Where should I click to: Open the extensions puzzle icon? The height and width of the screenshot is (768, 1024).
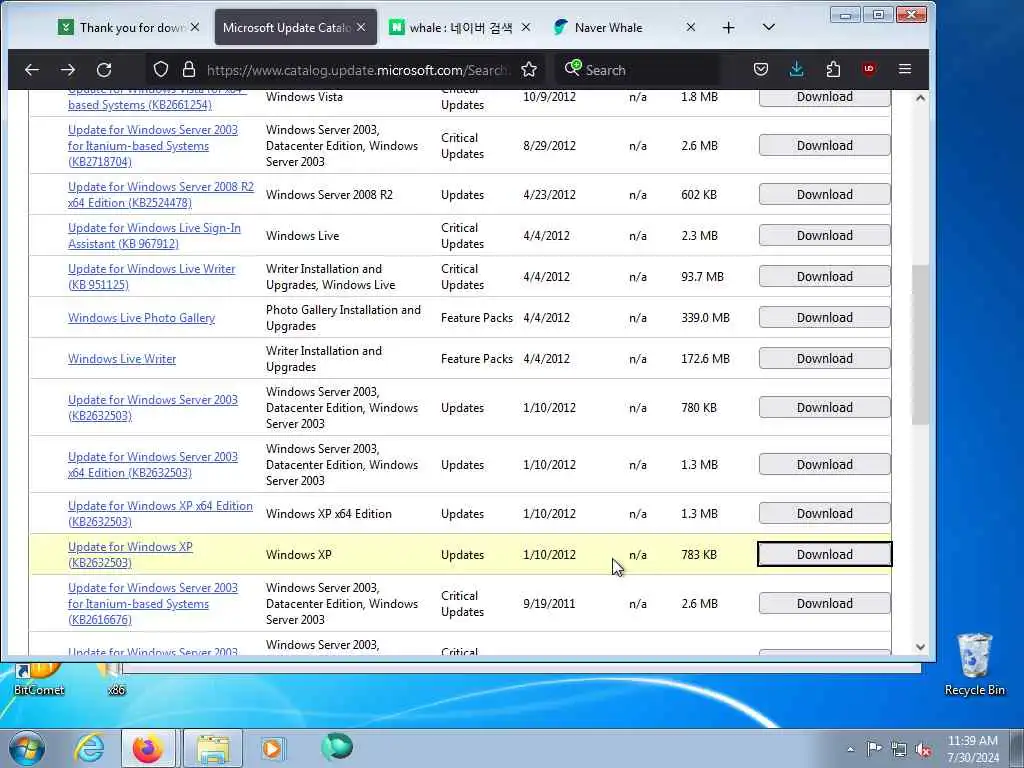pyautogui.click(x=833, y=69)
